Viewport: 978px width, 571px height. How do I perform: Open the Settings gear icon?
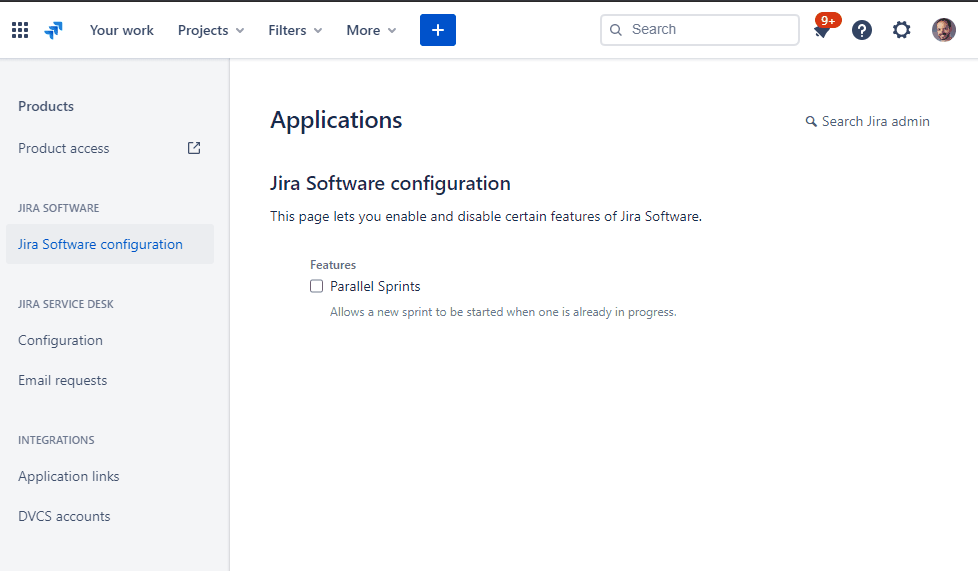[902, 30]
